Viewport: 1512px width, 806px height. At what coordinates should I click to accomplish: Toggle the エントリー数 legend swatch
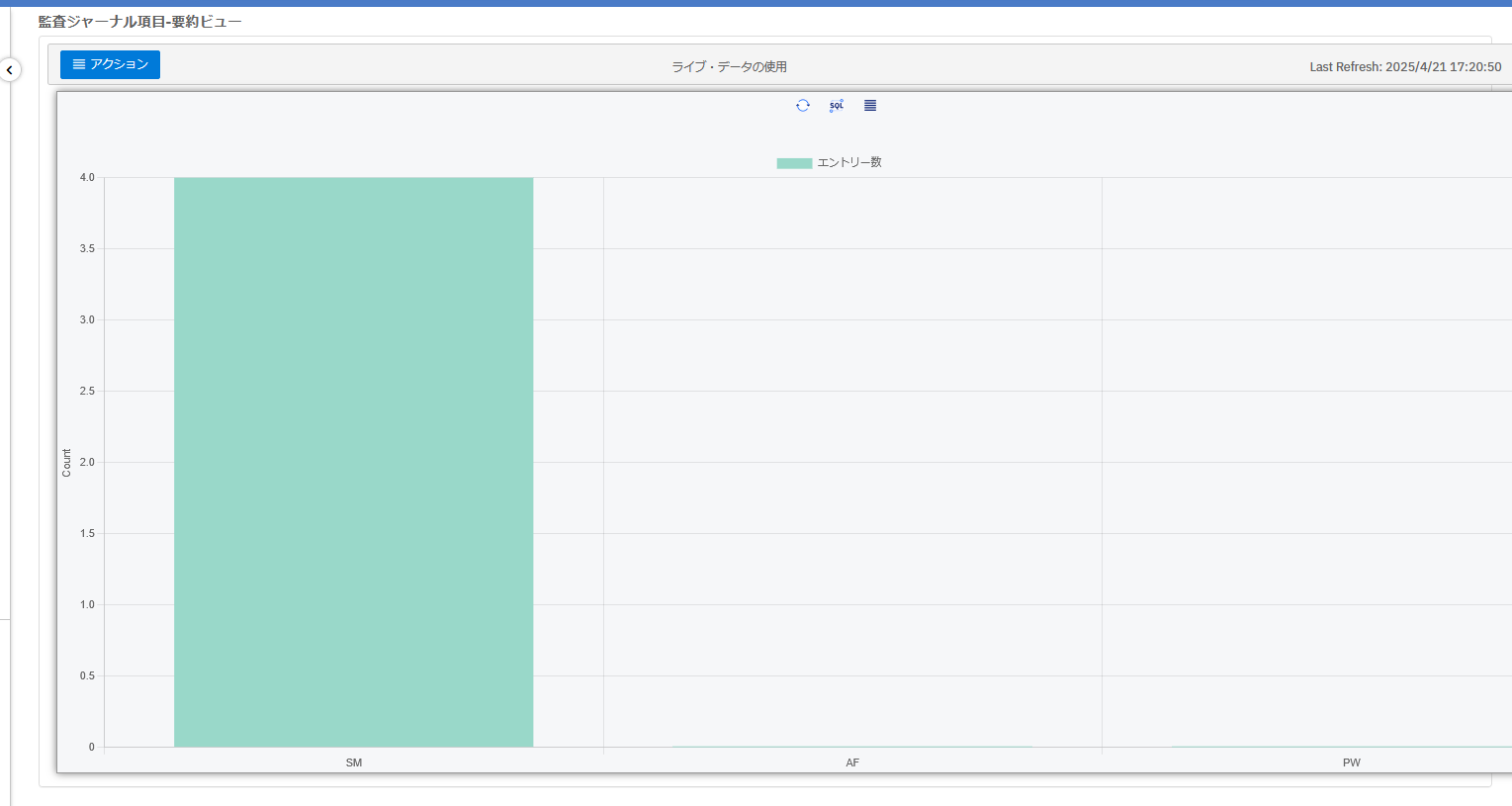(794, 163)
